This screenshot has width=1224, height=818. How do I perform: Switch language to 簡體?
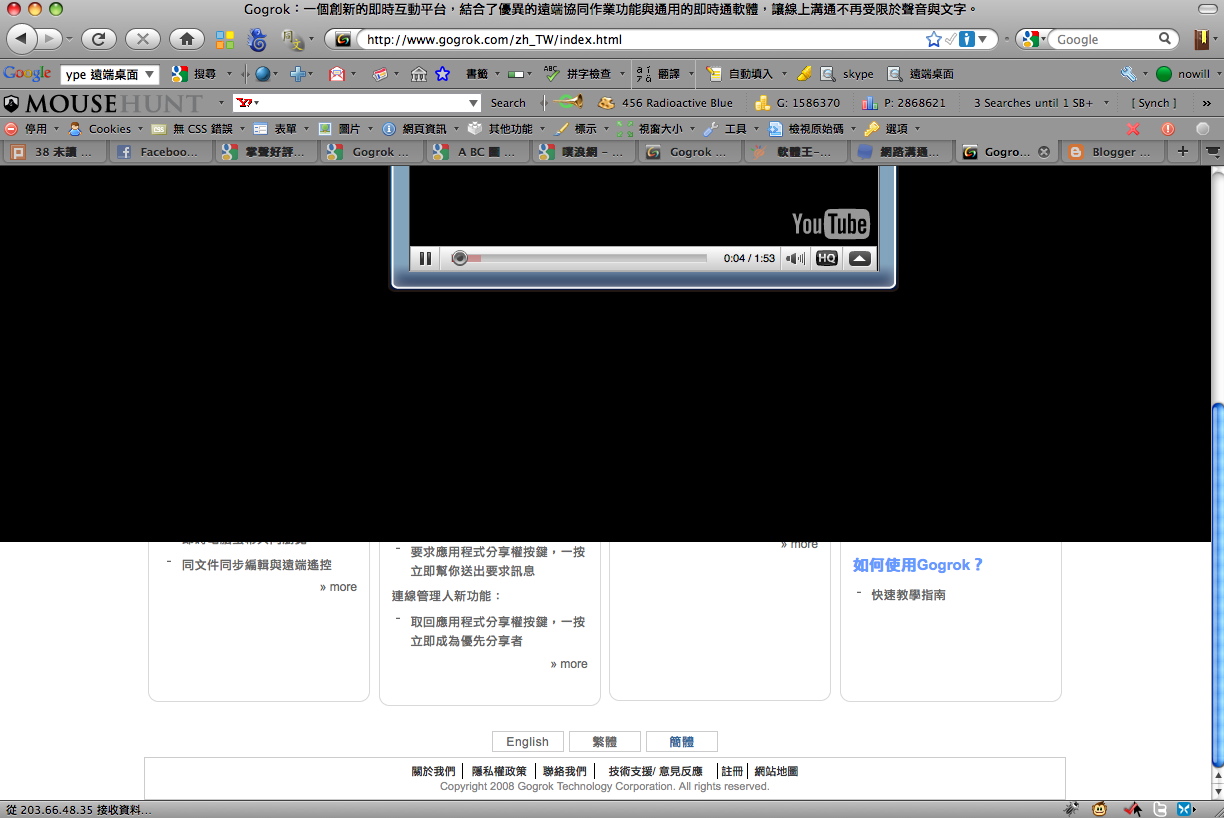coord(681,742)
